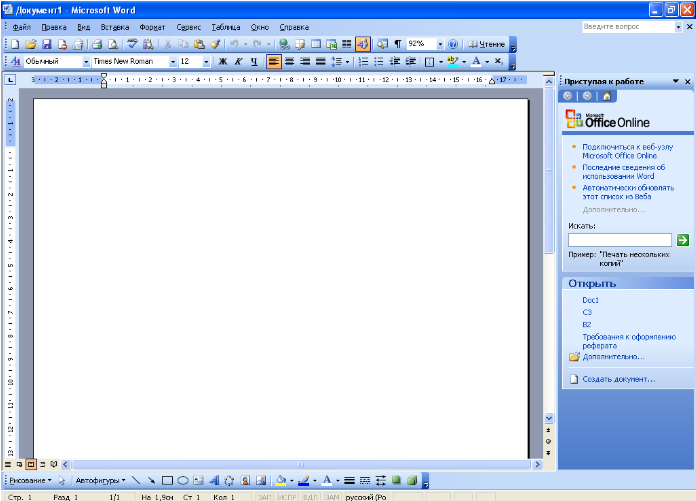Screen dimensions: 696x501
Task: Select the Arrow drawing tool
Action: coord(151,480)
